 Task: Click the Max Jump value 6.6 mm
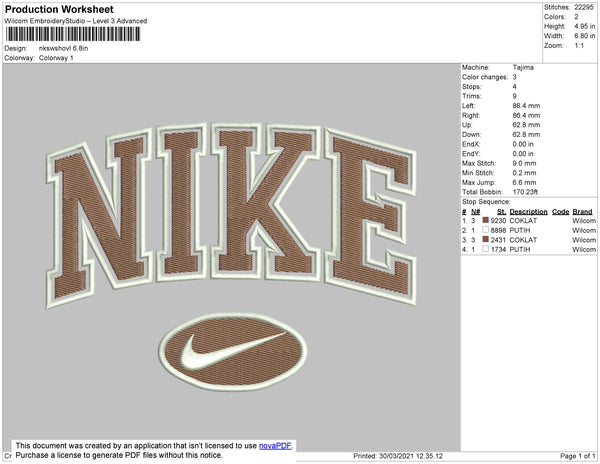pyautogui.click(x=524, y=182)
